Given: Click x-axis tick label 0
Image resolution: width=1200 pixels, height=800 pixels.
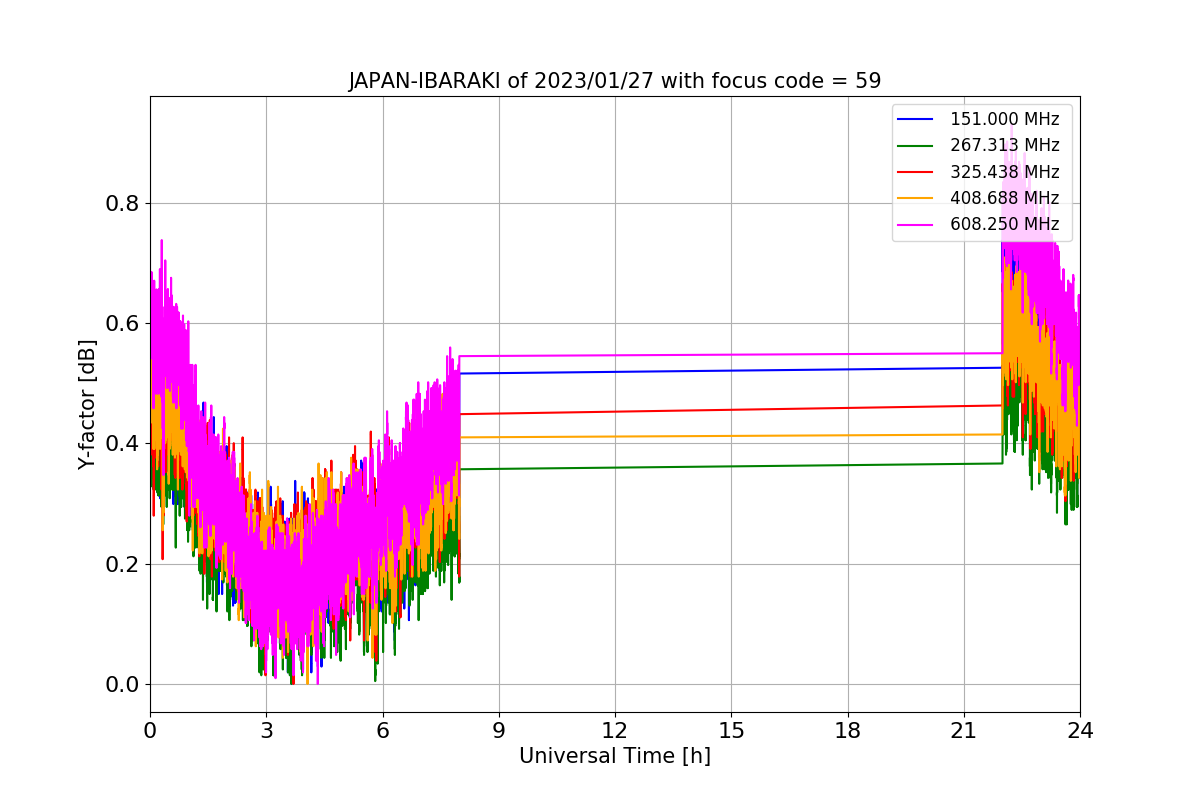Looking at the screenshot, I should [150, 730].
